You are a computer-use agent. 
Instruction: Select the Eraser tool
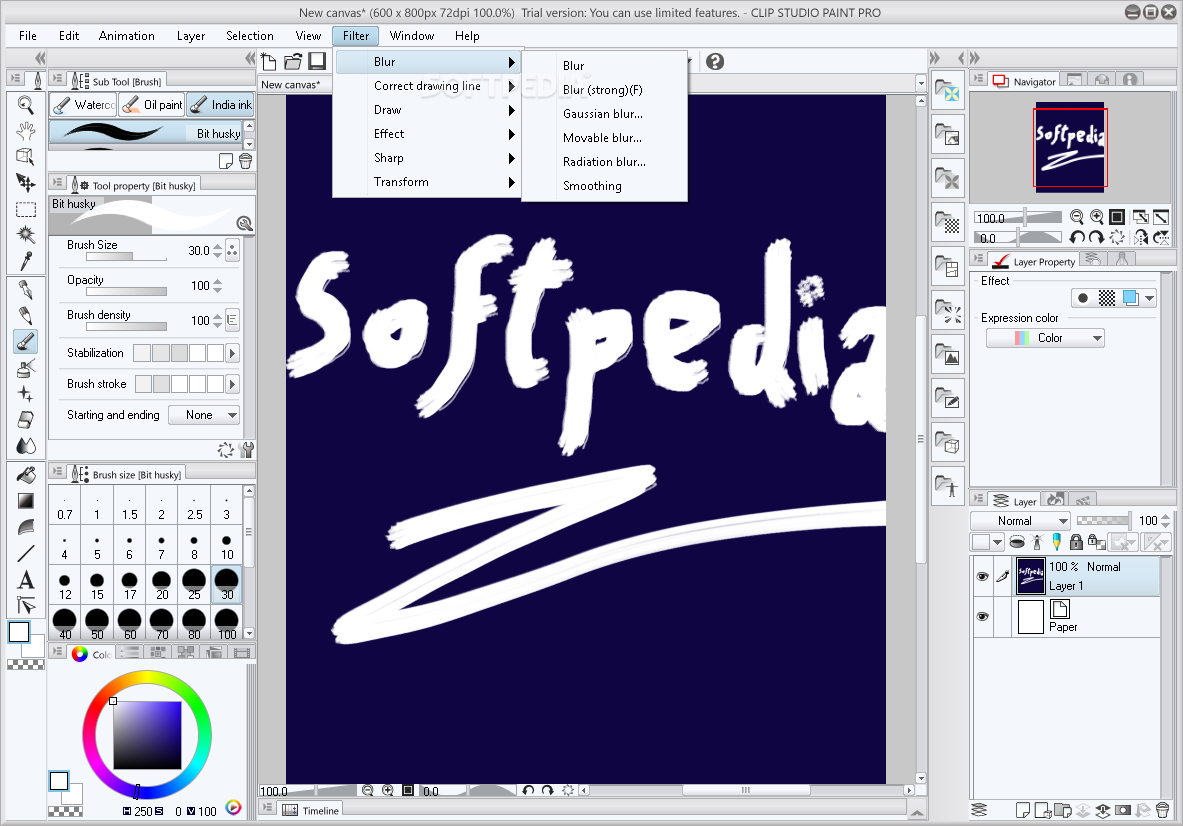tap(26, 419)
